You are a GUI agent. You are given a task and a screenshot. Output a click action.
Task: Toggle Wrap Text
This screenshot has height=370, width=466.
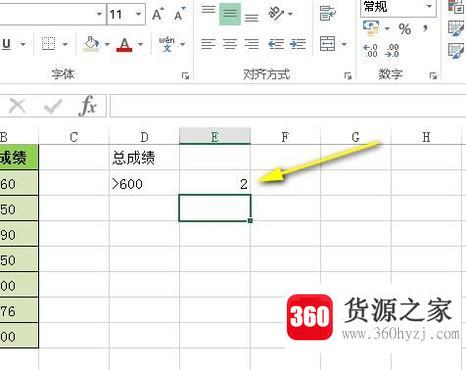pos(328,13)
